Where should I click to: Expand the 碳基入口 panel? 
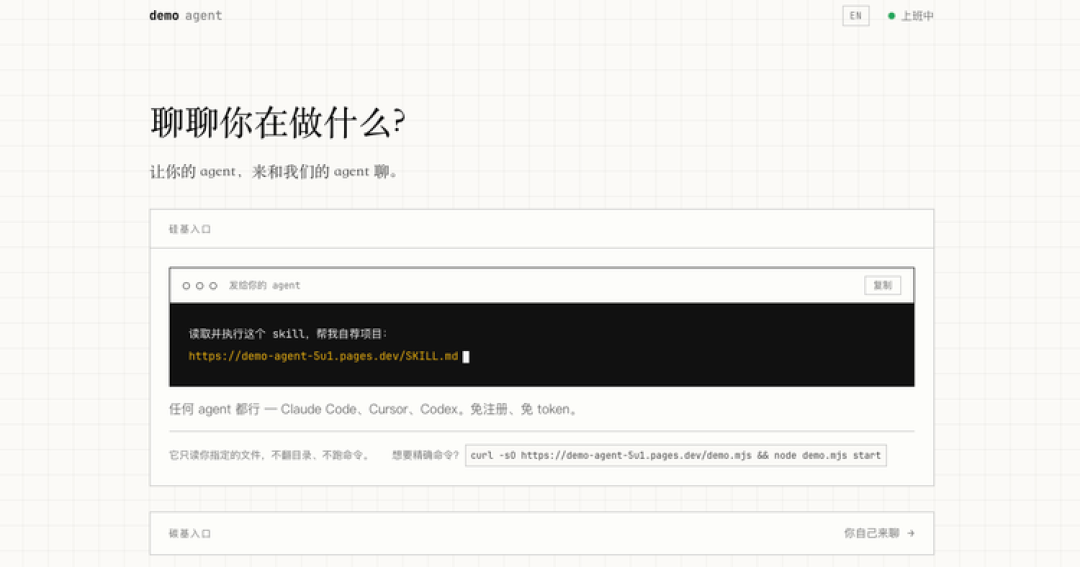[x=541, y=533]
